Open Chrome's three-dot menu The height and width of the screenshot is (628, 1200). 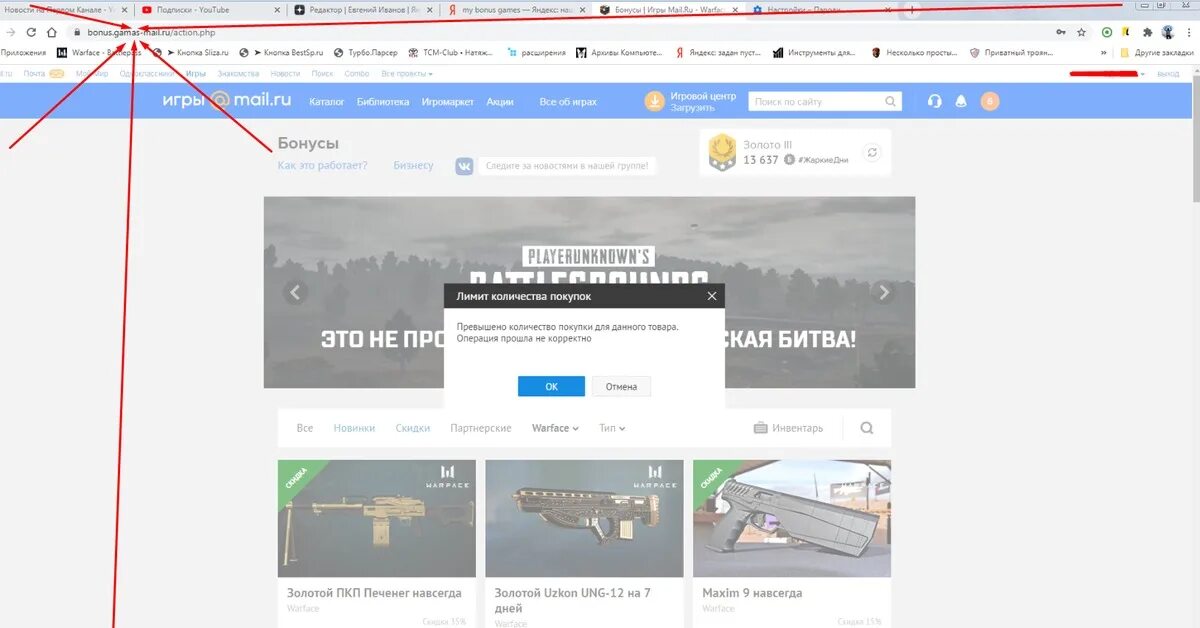pos(1188,32)
